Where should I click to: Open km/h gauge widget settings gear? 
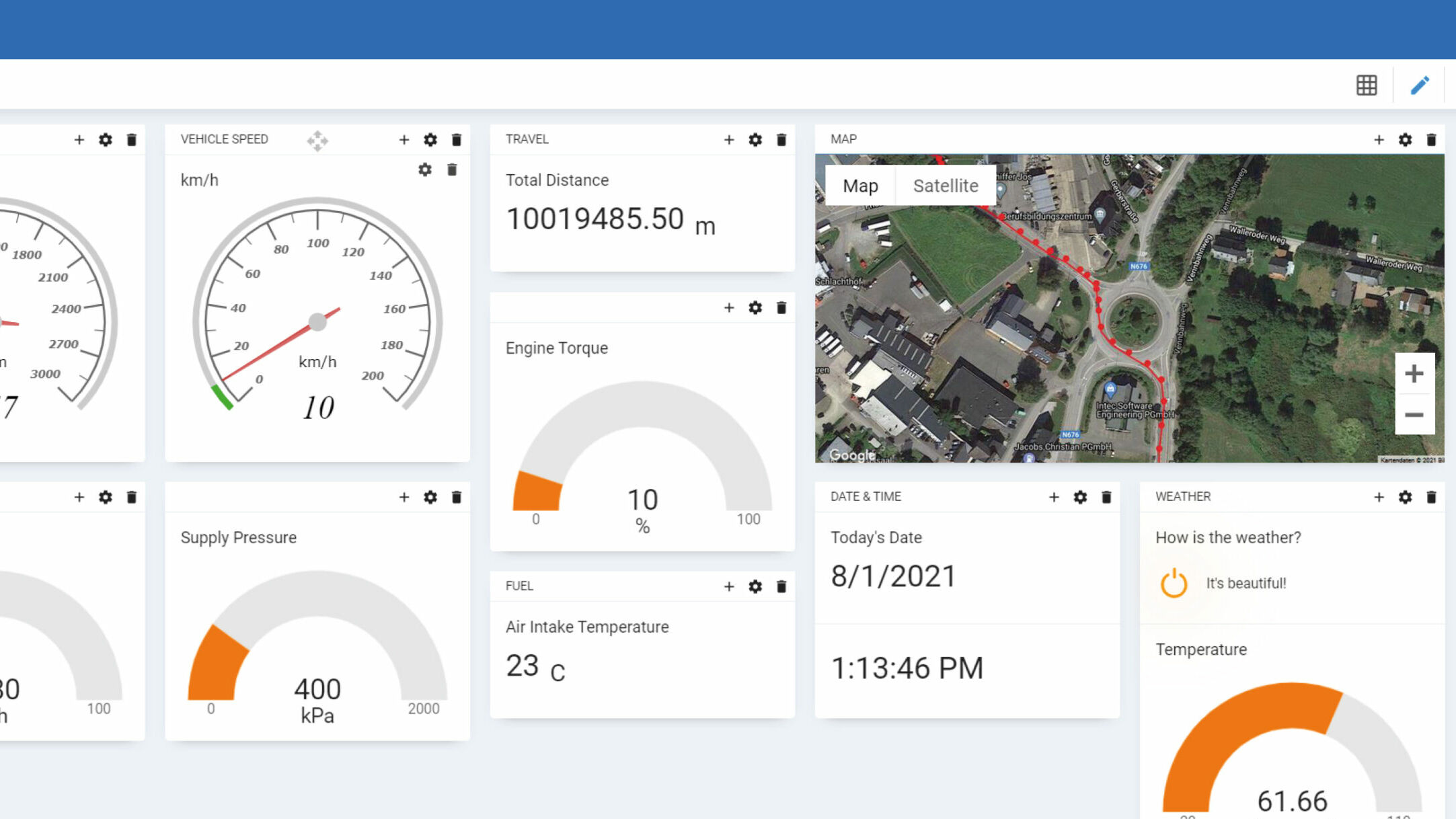425,169
